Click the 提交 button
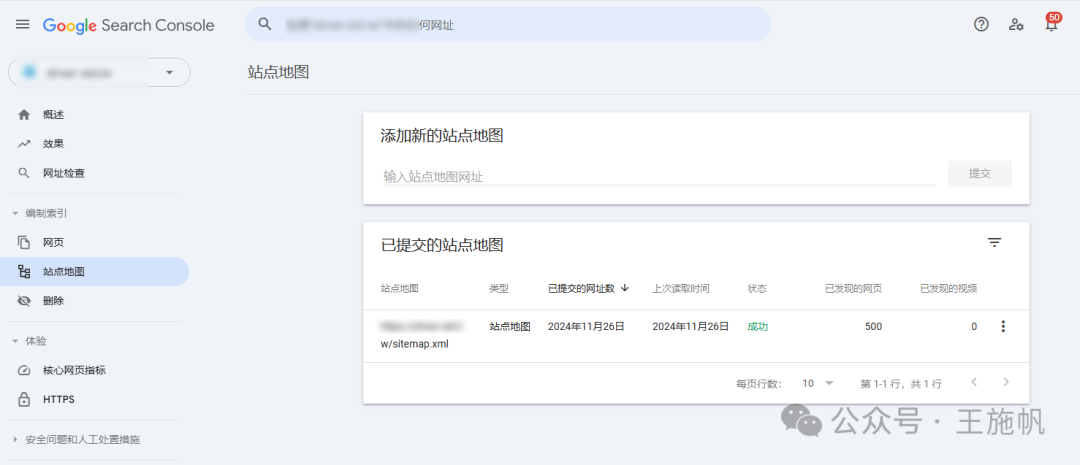Screen dimensions: 1080x465 coord(979,174)
